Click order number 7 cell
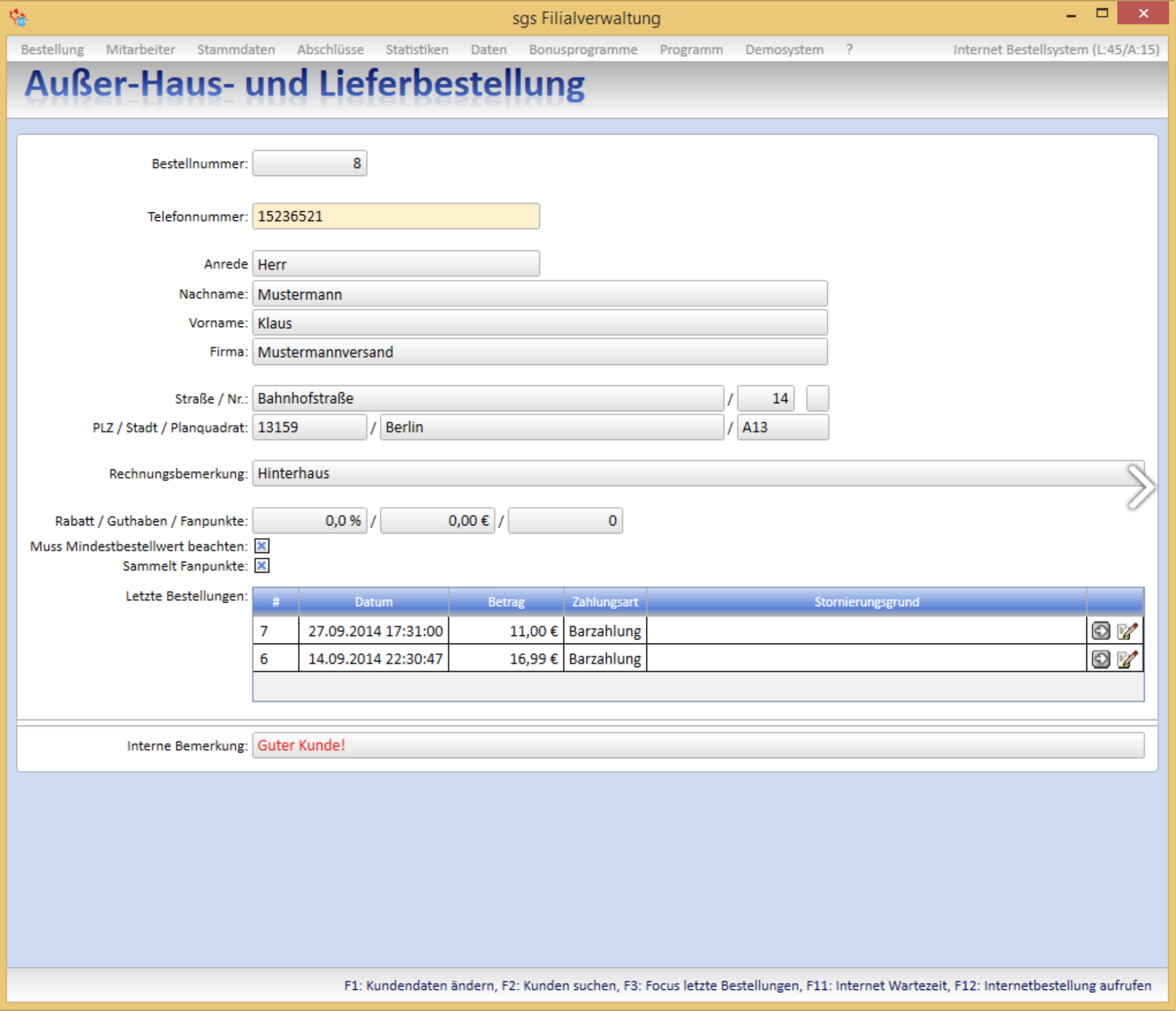 pyautogui.click(x=276, y=631)
